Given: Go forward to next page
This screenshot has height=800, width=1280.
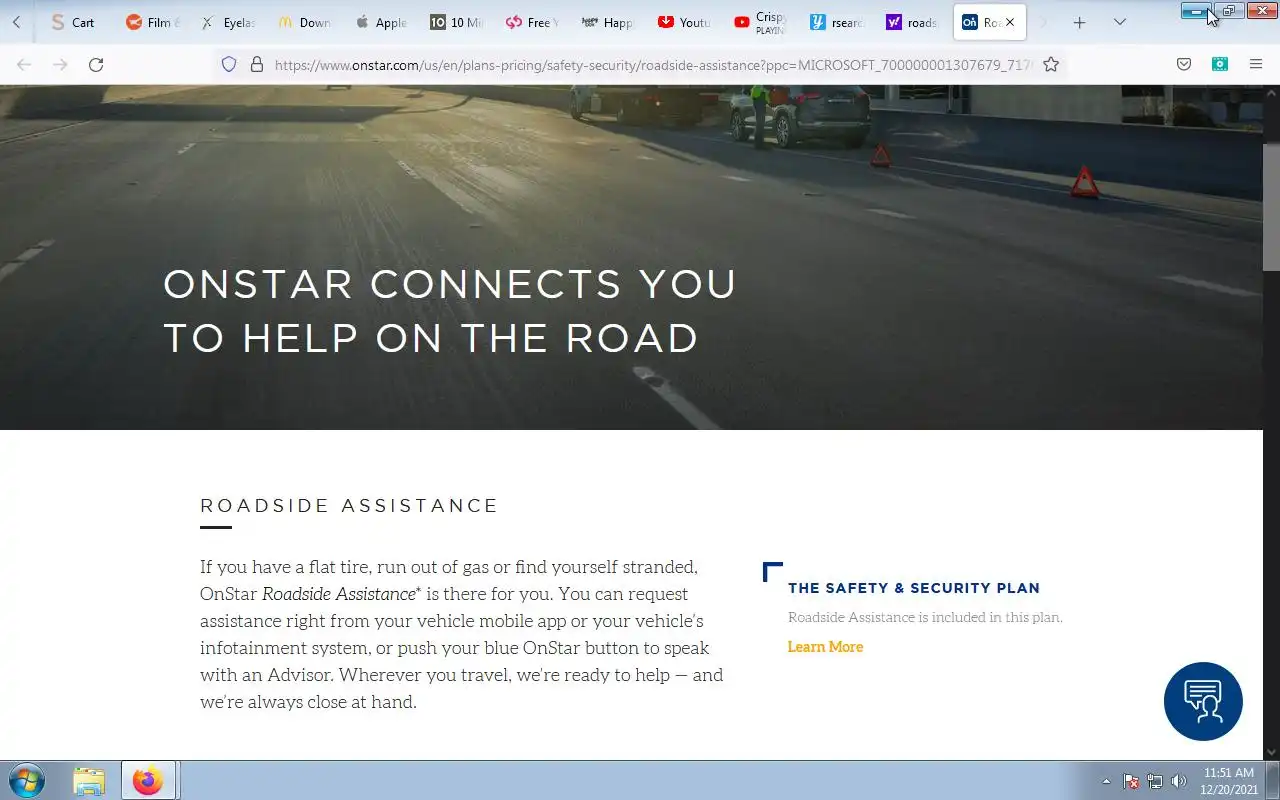Looking at the screenshot, I should (x=60, y=64).
